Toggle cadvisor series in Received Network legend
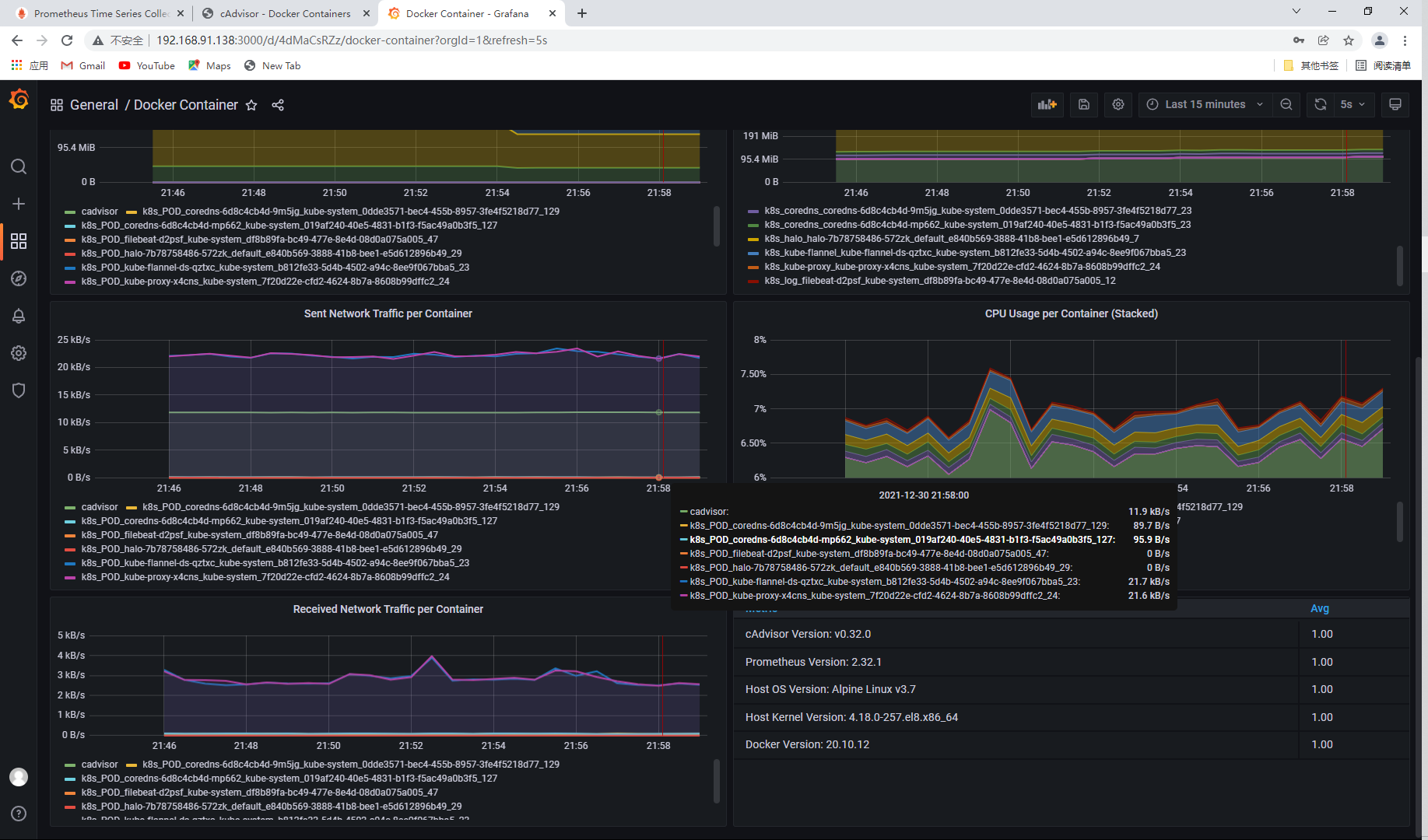Screen dimensions: 1428x840 (x=100, y=765)
